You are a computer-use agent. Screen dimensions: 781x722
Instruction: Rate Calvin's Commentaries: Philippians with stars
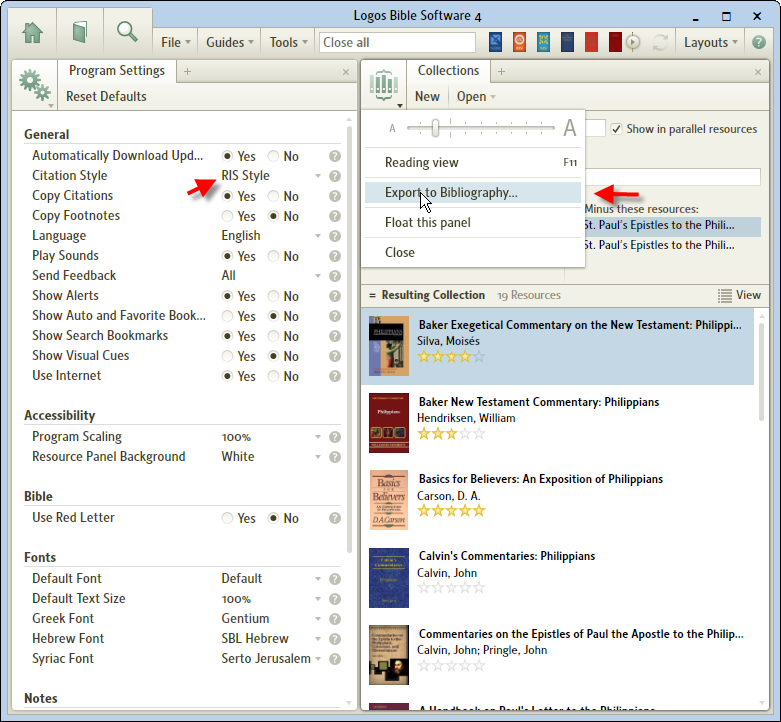point(451,588)
